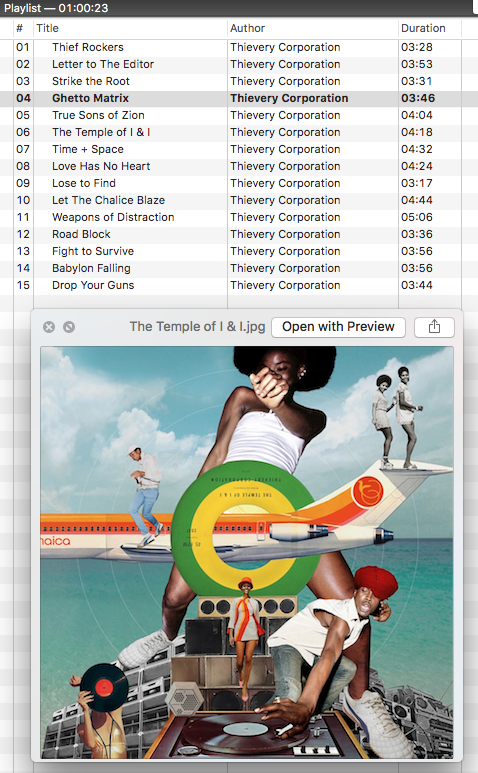Sort playlist by Title column header
Viewport: 478px width, 773px height.
[x=130, y=28]
